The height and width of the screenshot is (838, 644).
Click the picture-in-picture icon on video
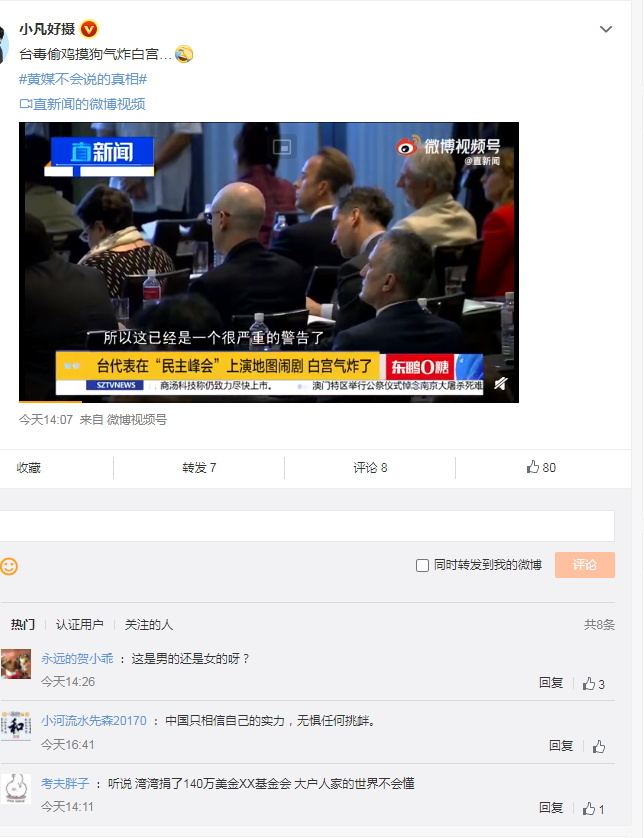pyautogui.click(x=282, y=146)
